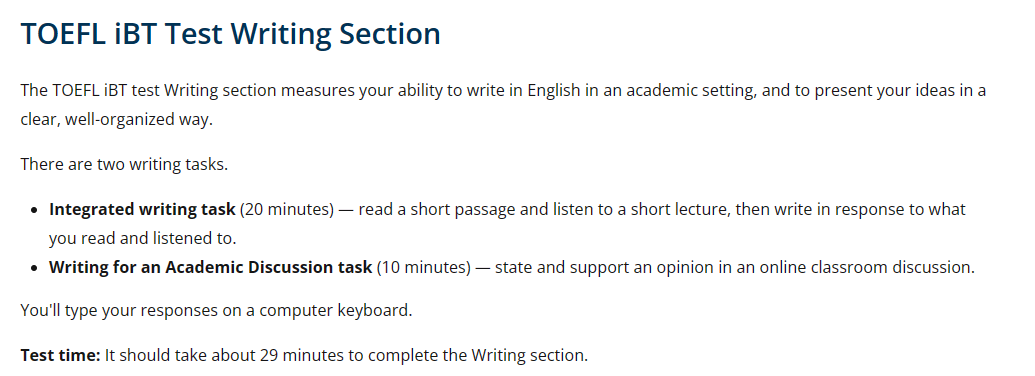1035x376 pixels.
Task: Click Writing for an Academic Discussion task label
Action: click(x=211, y=267)
